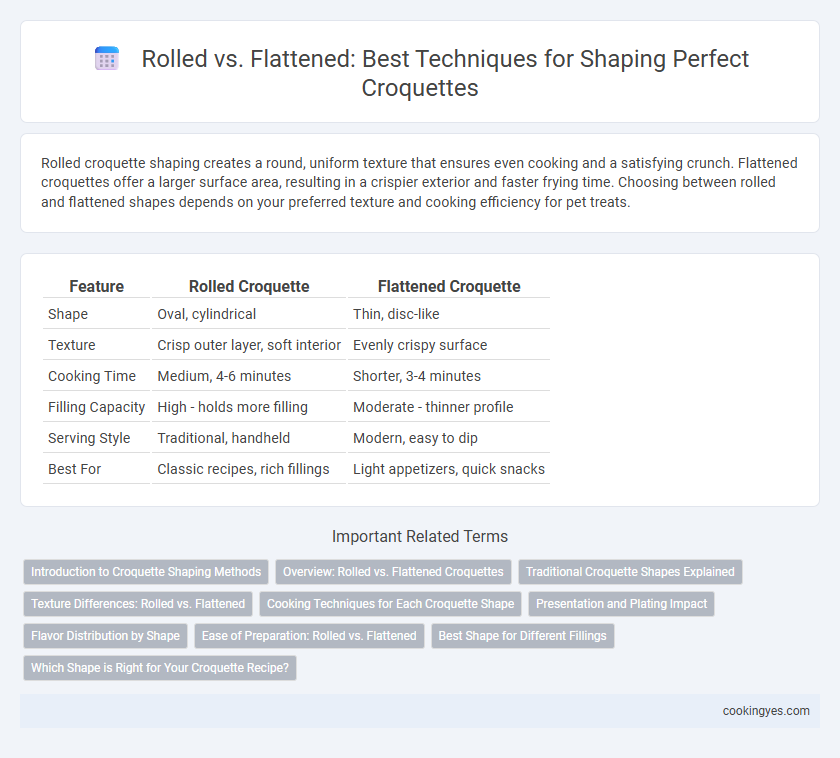Click the 'Flattened Croquette' column header
The height and width of the screenshot is (758, 840).
(x=449, y=286)
